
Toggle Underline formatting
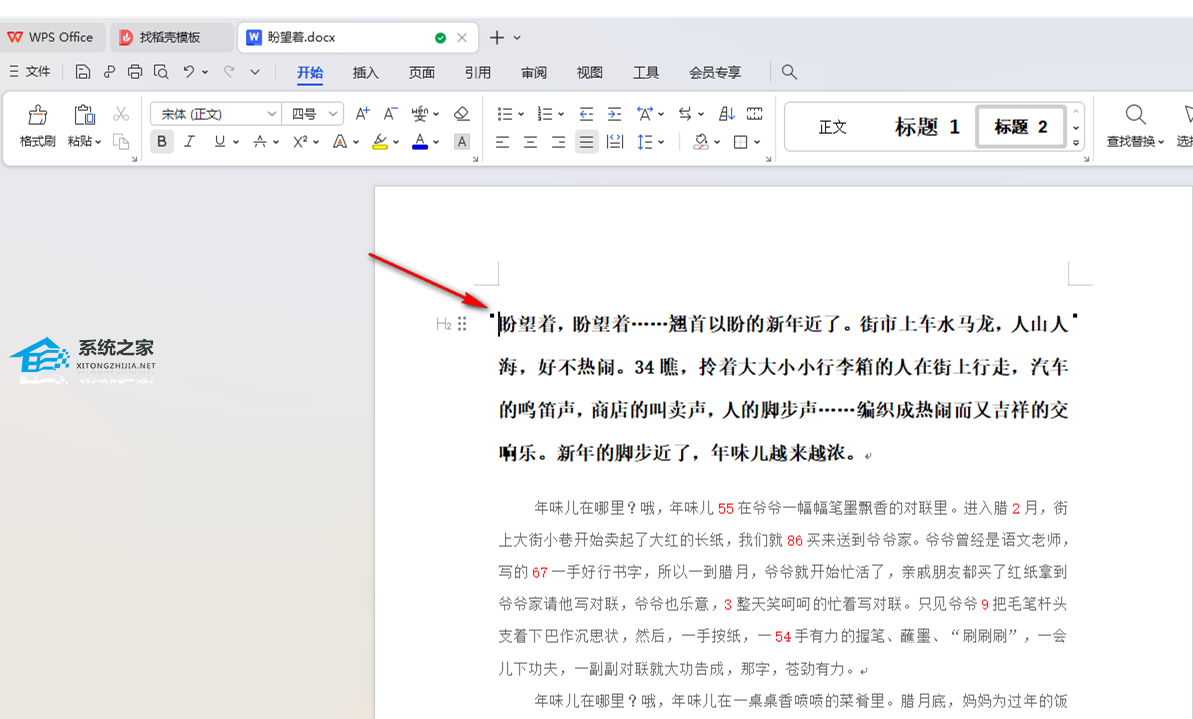click(220, 142)
